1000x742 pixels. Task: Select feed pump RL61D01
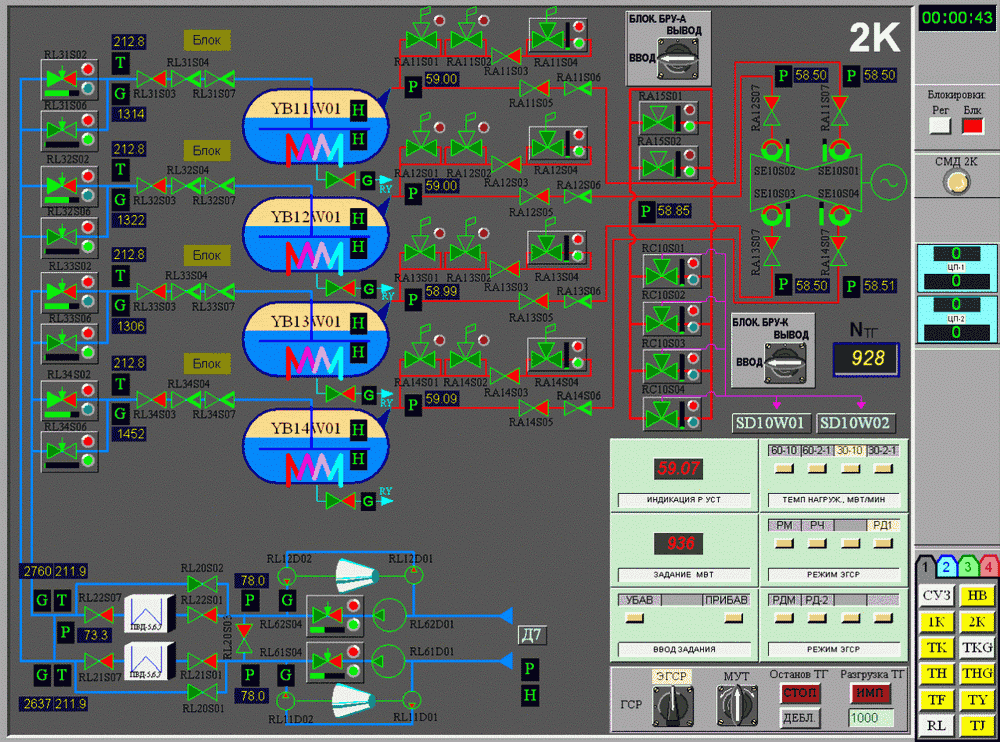click(389, 660)
